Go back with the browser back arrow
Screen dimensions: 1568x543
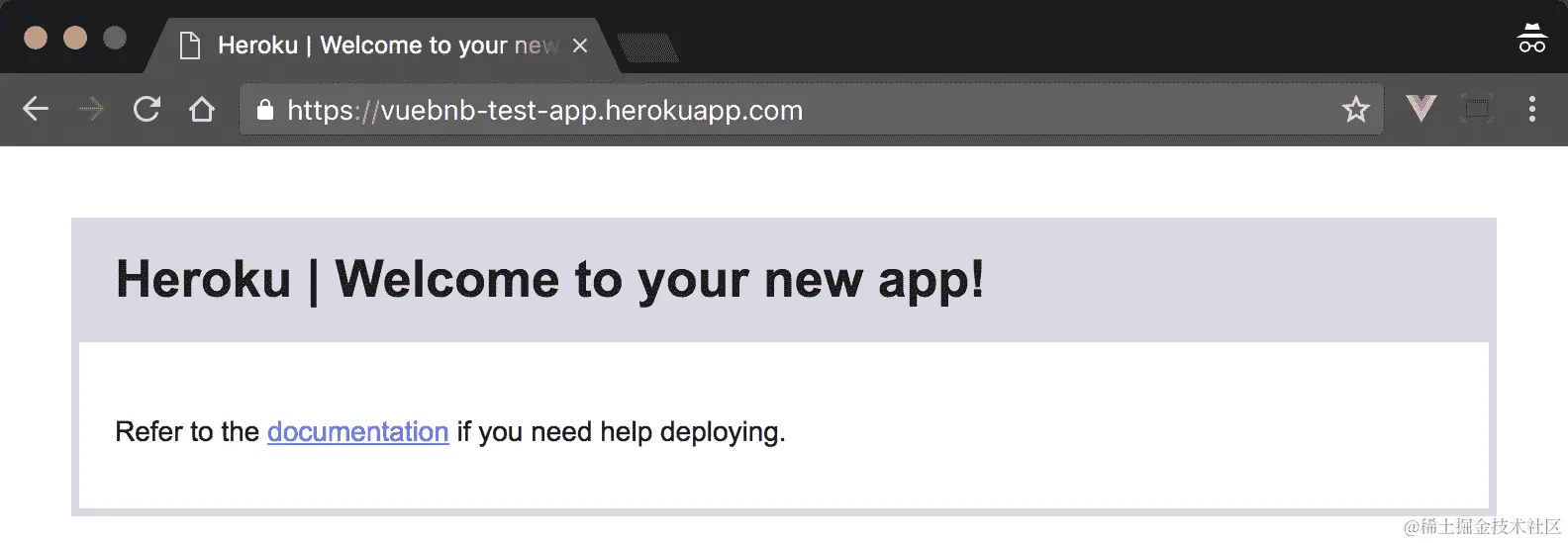36,109
